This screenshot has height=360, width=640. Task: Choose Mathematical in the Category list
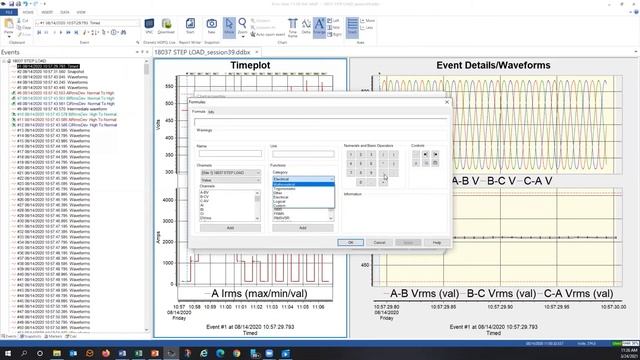click(303, 184)
